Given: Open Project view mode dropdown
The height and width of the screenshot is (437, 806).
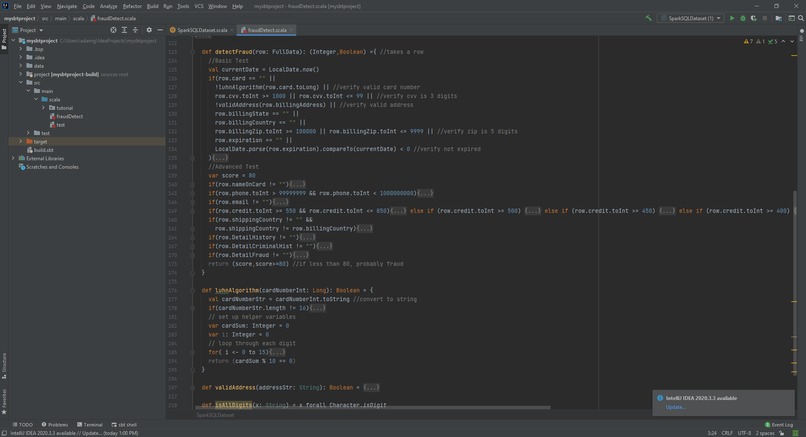Looking at the screenshot, I should (28, 30).
